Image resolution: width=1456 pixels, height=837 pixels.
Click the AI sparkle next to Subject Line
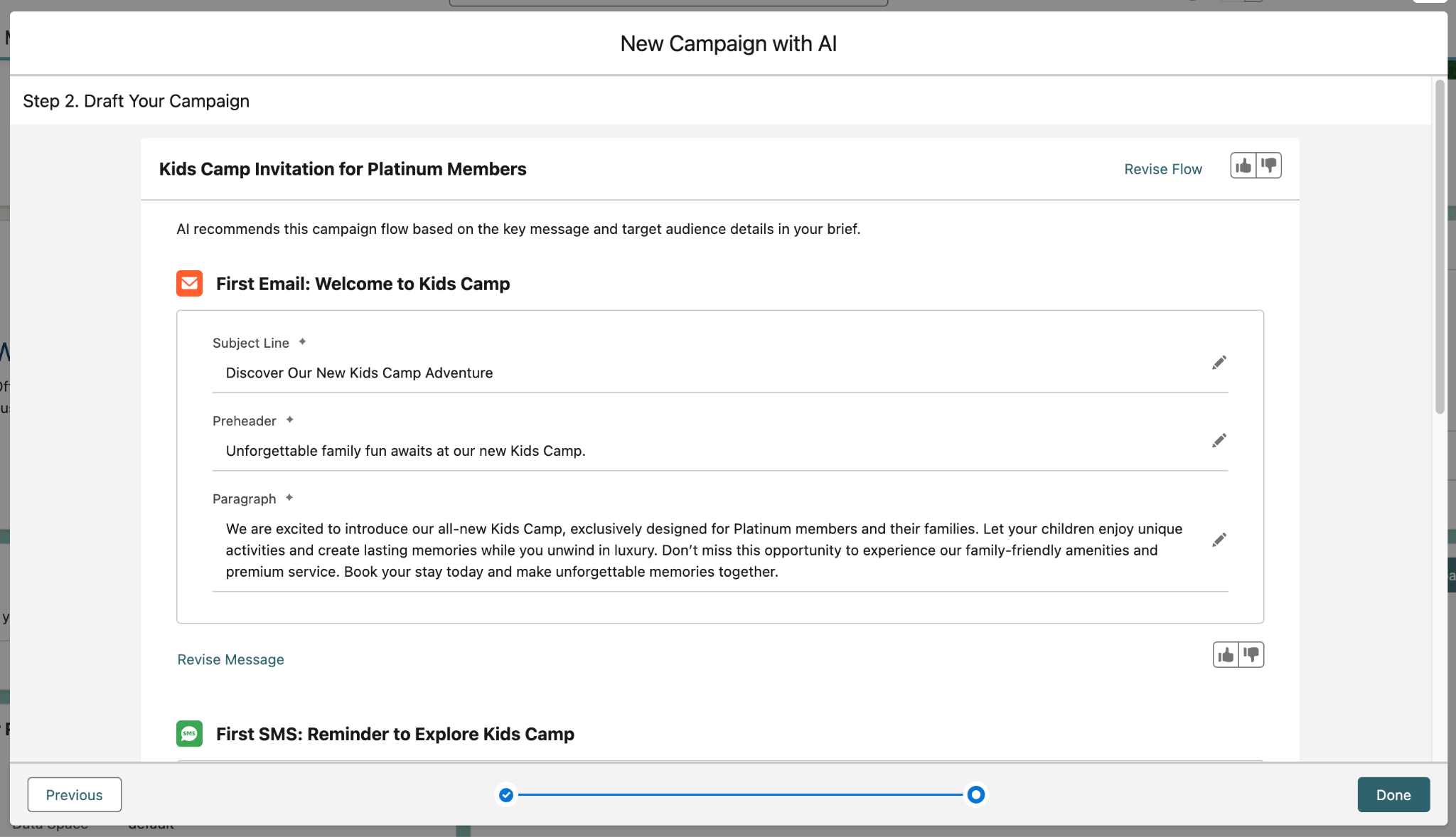pos(302,342)
